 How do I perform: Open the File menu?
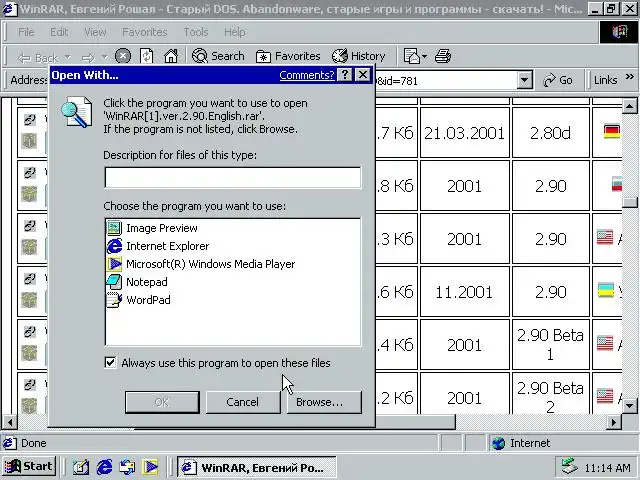[x=26, y=32]
